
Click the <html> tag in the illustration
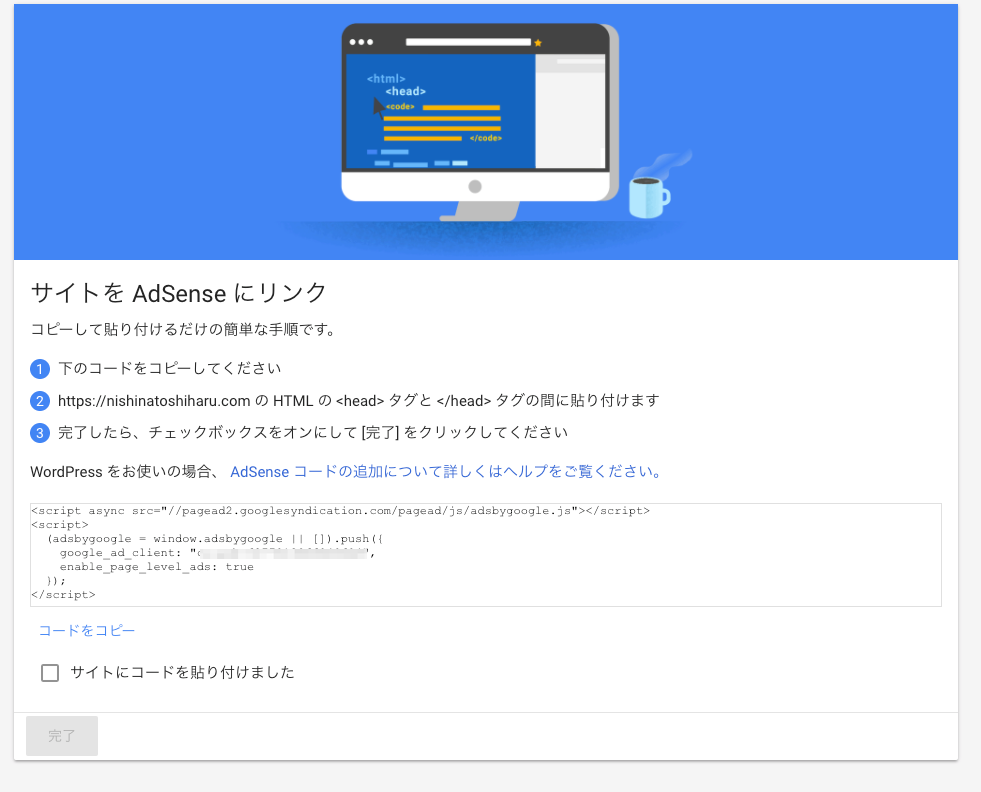tap(385, 78)
